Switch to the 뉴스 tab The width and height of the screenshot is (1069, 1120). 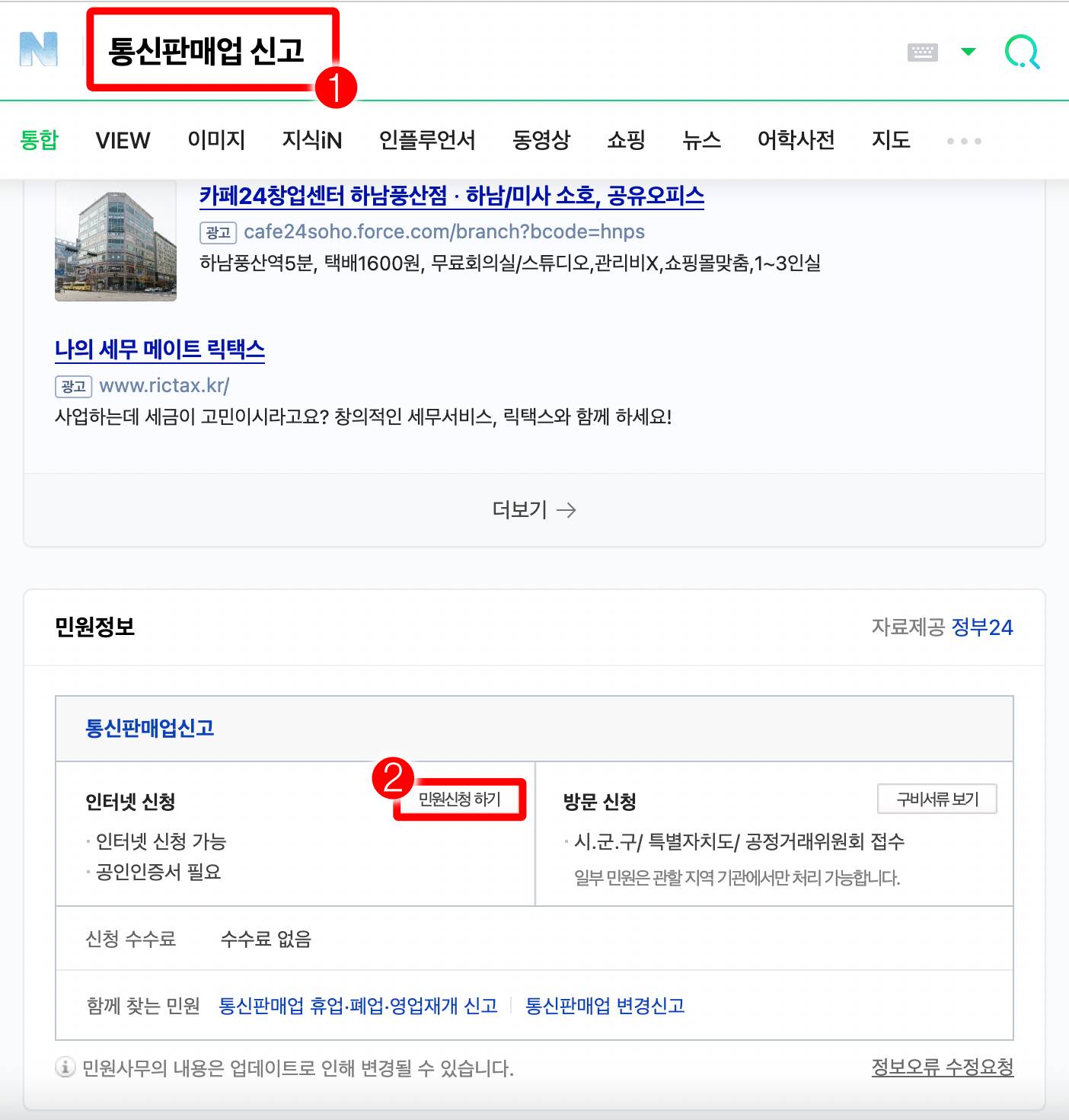[700, 140]
